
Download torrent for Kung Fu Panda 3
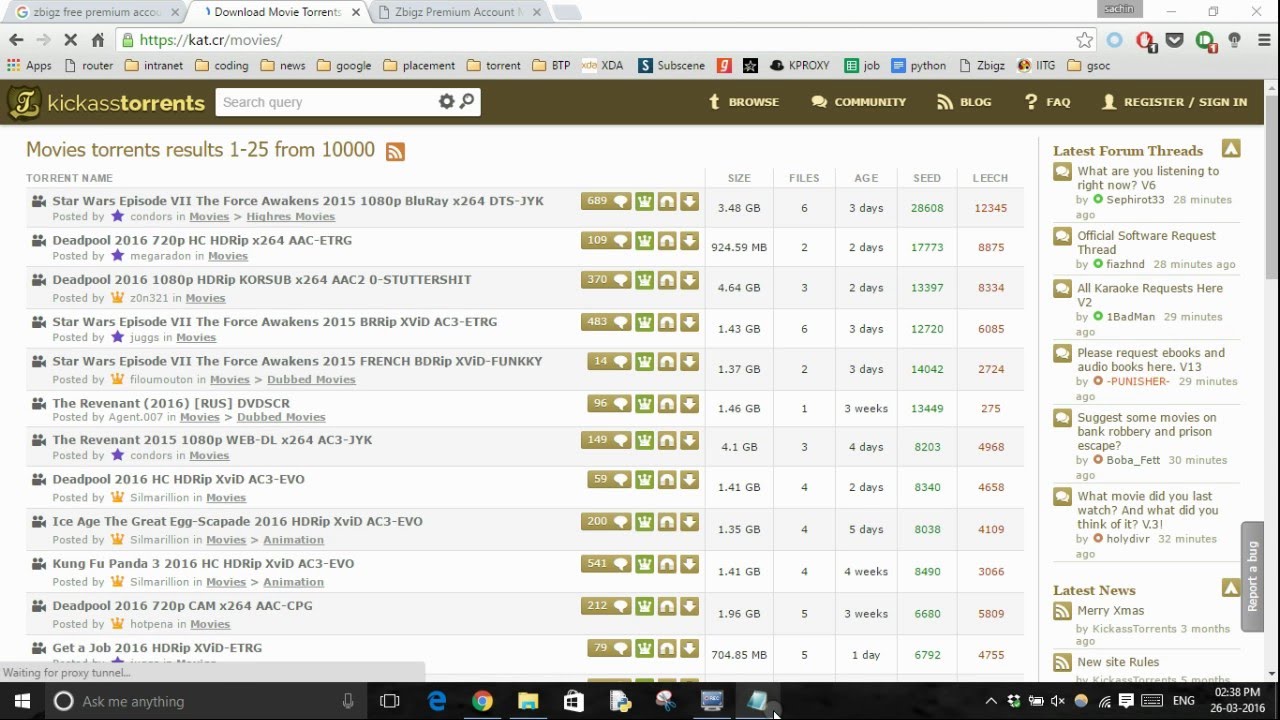689,564
